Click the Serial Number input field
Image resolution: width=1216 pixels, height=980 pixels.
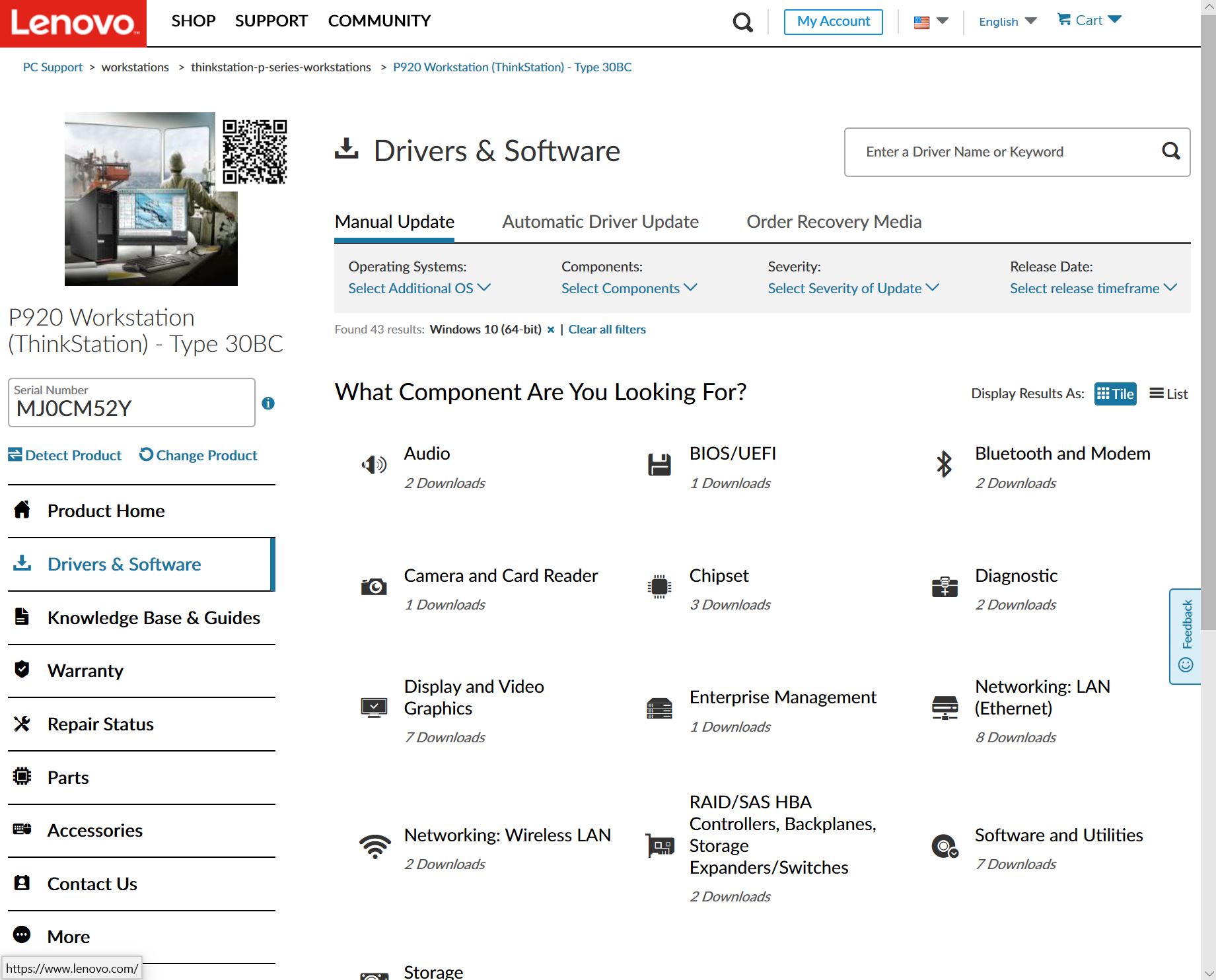[x=131, y=402]
